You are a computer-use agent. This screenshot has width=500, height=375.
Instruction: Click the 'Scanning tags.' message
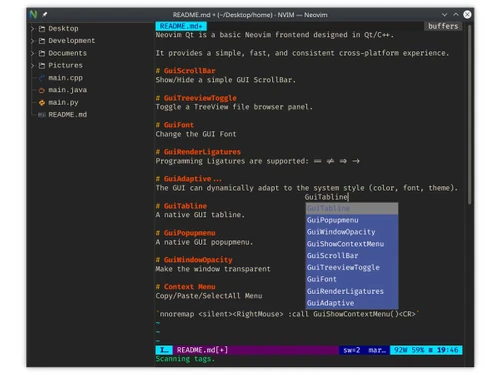click(x=185, y=359)
